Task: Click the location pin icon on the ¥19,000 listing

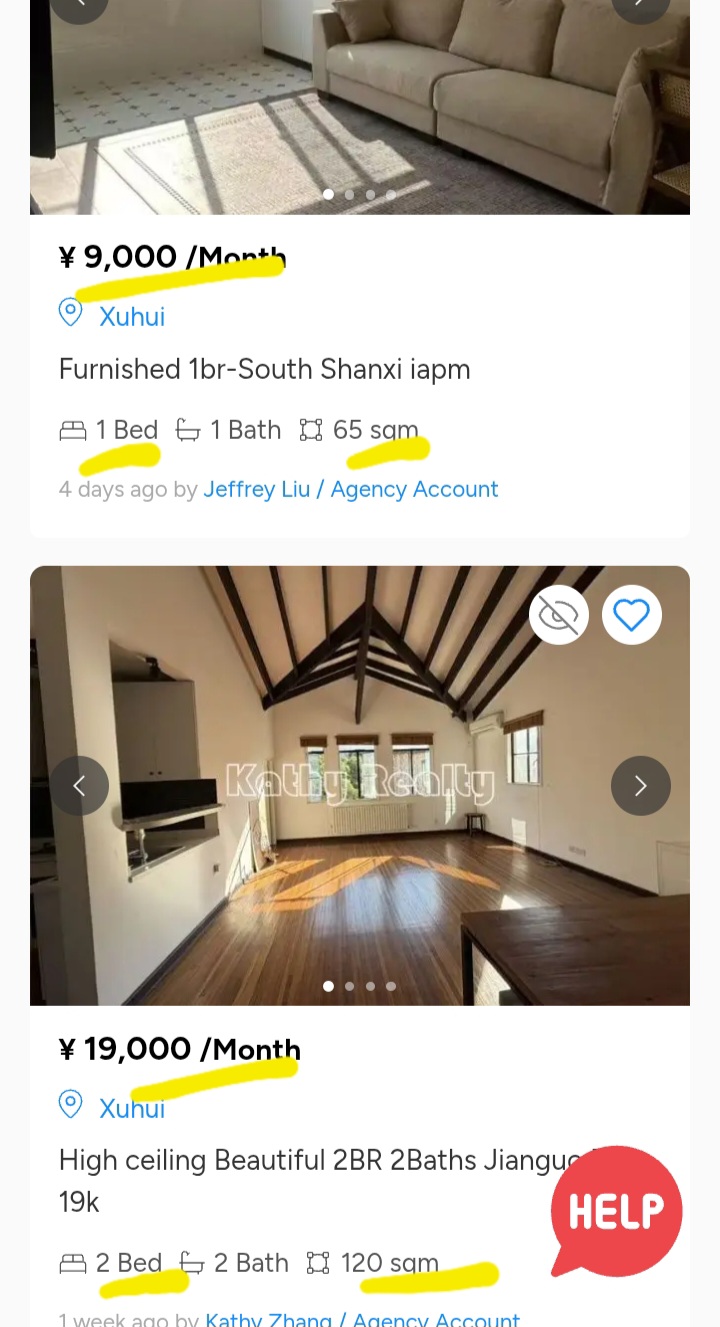Action: [70, 1104]
